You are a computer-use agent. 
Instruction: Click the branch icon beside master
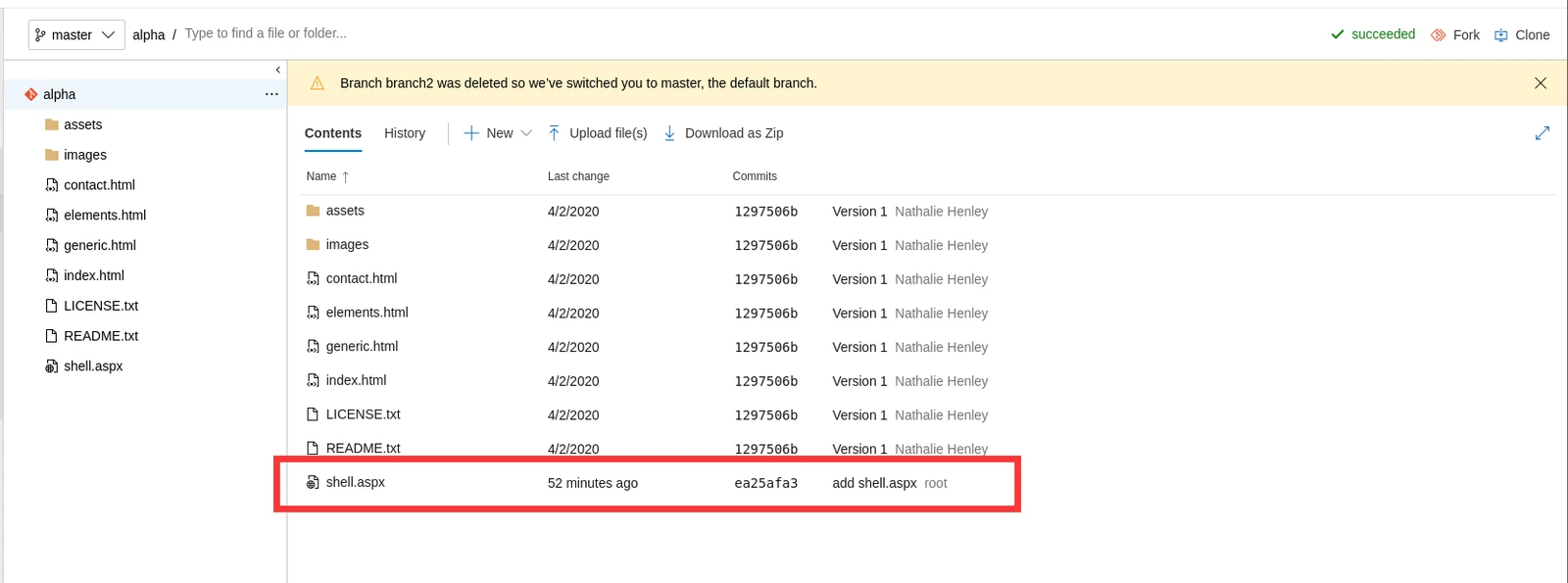[40, 34]
